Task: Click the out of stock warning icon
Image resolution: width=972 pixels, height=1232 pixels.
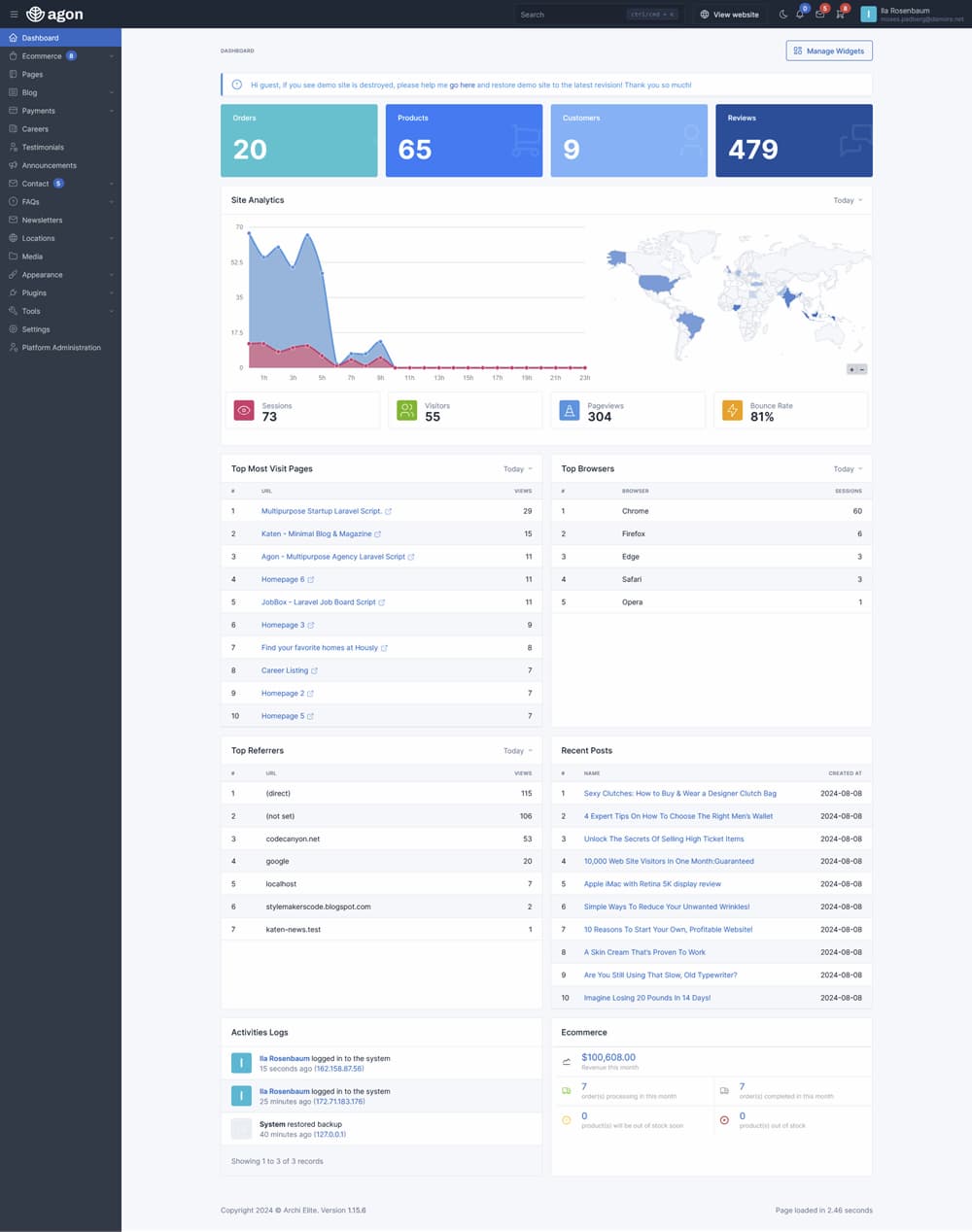Action: pos(724,1120)
